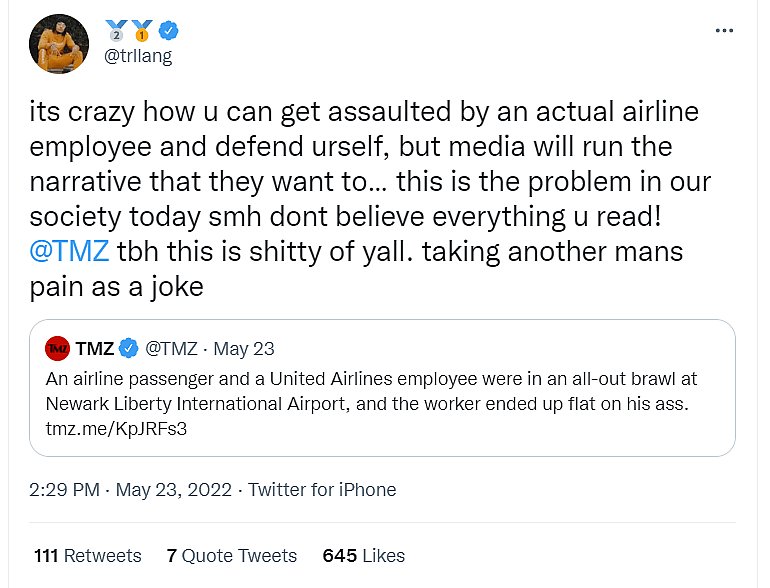The image size is (770, 588).
Task: View the 645 Likes list
Action: pos(363,555)
